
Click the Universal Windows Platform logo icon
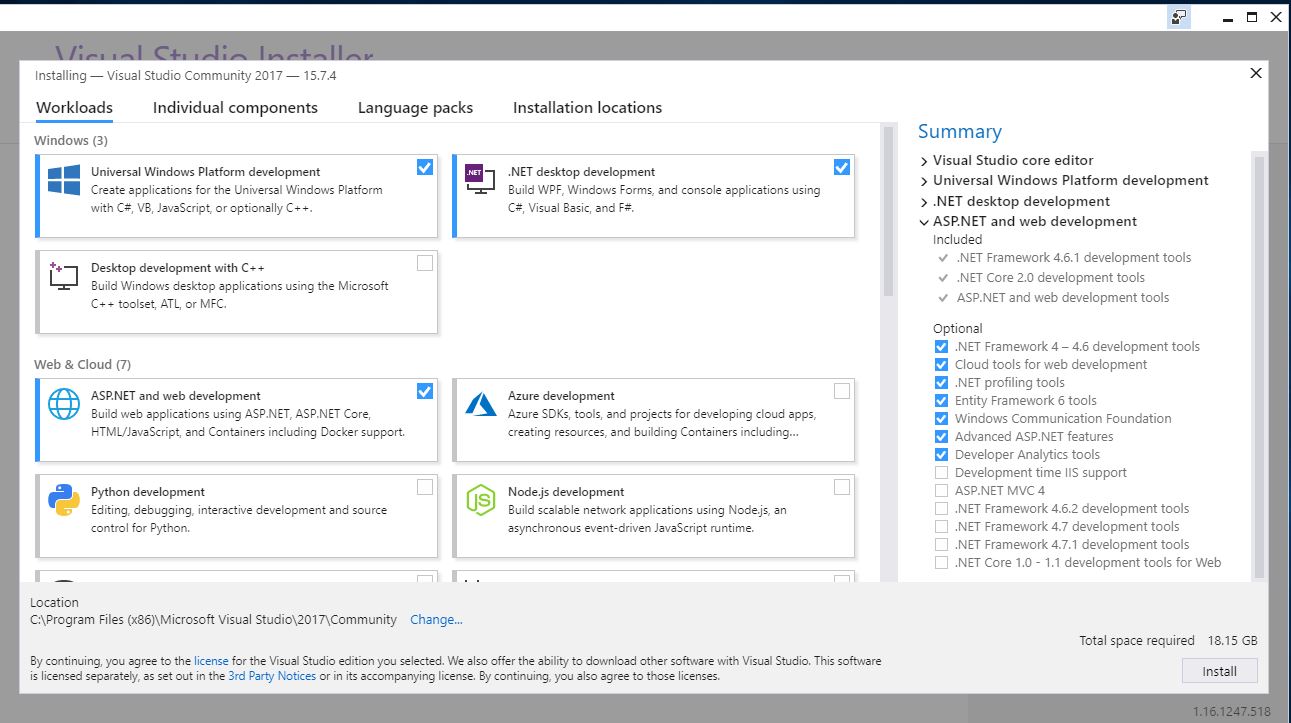click(x=64, y=180)
